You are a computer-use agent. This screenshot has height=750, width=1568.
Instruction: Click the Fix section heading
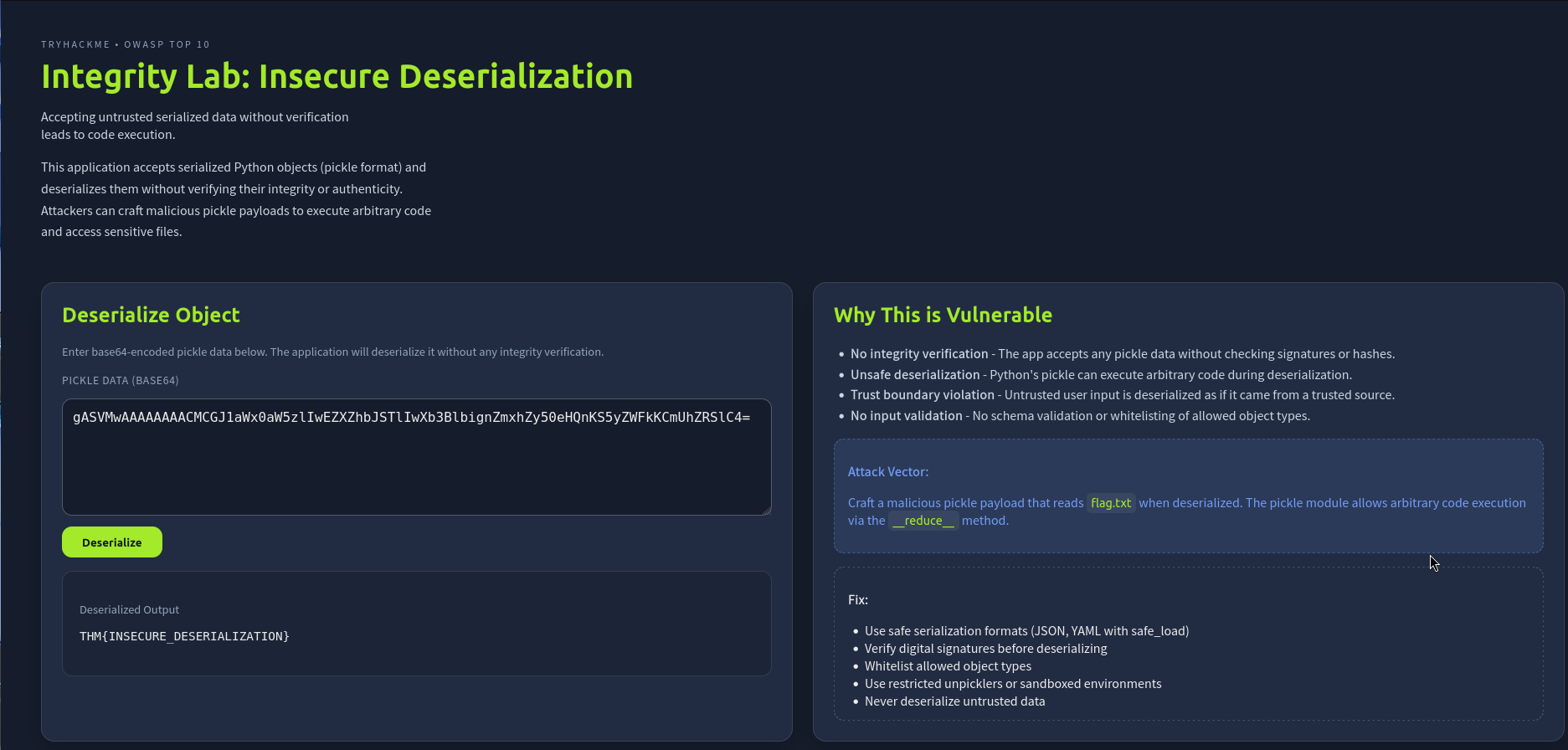click(857, 600)
